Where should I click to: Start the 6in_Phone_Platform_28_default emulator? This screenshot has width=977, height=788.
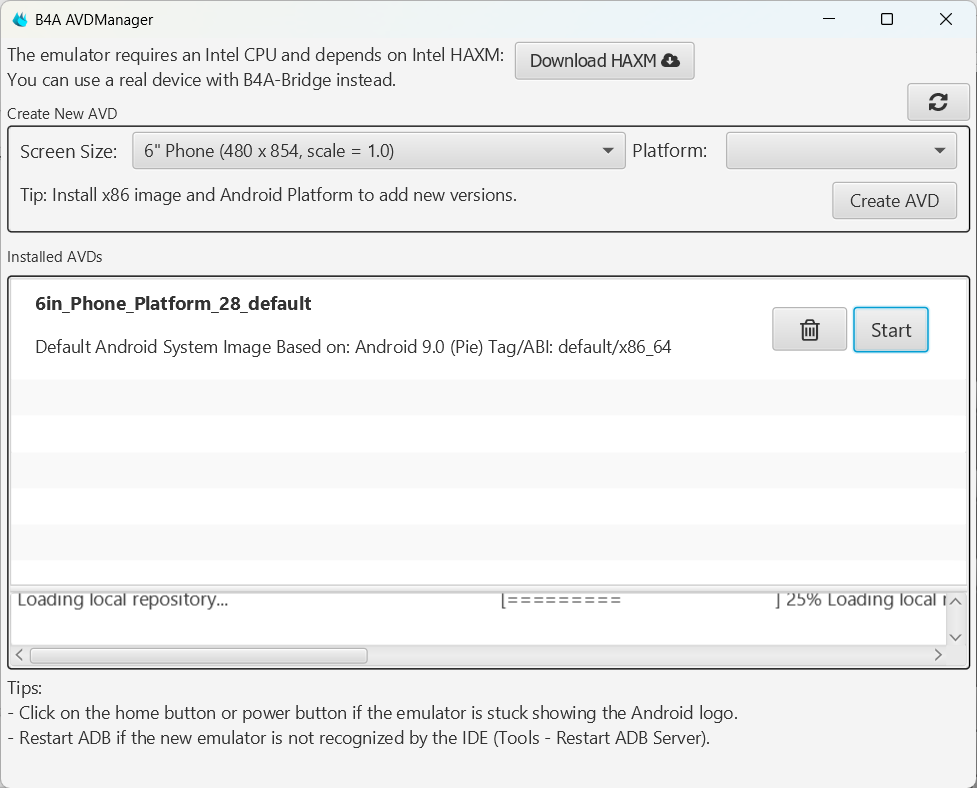point(890,330)
